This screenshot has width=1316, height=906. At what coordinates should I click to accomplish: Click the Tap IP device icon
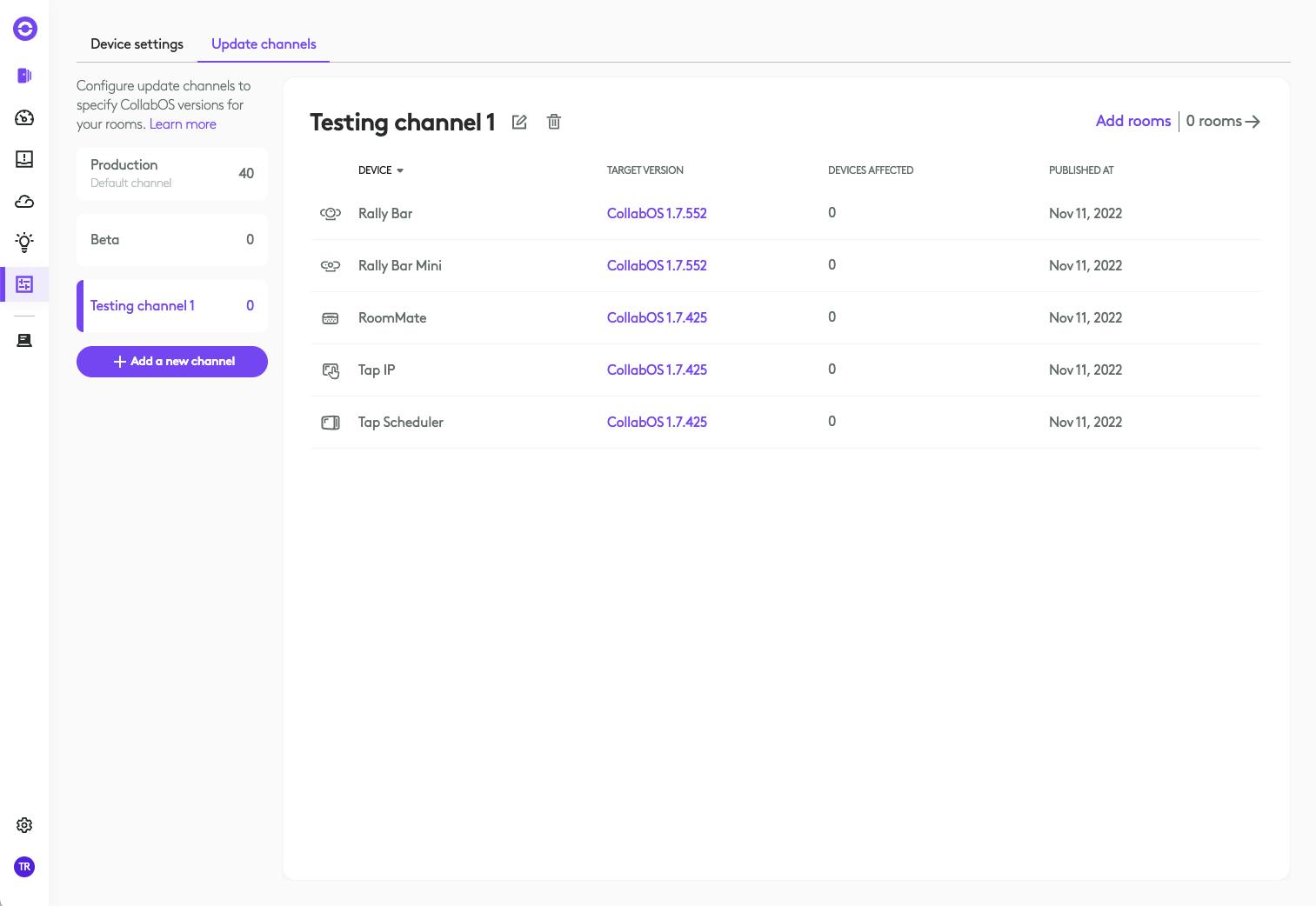331,370
